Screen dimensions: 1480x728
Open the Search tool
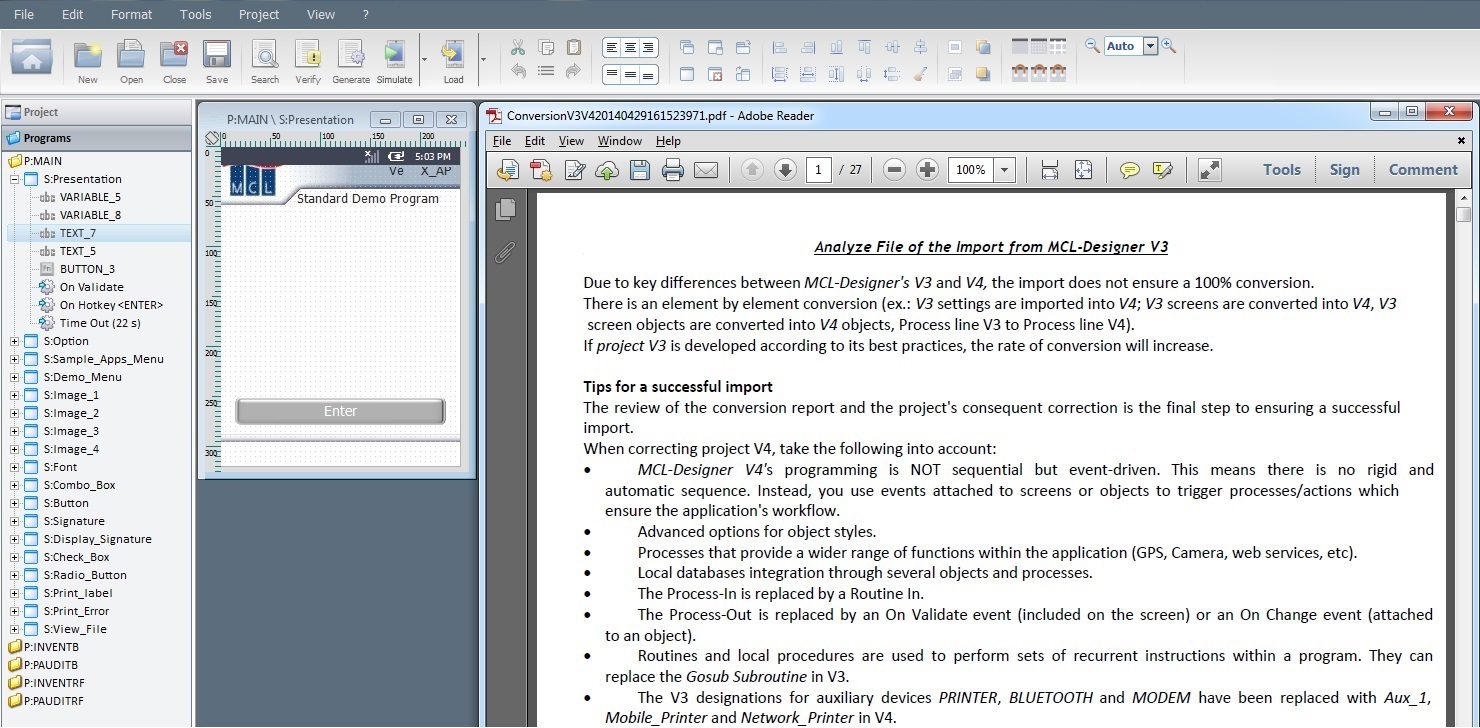[x=265, y=60]
